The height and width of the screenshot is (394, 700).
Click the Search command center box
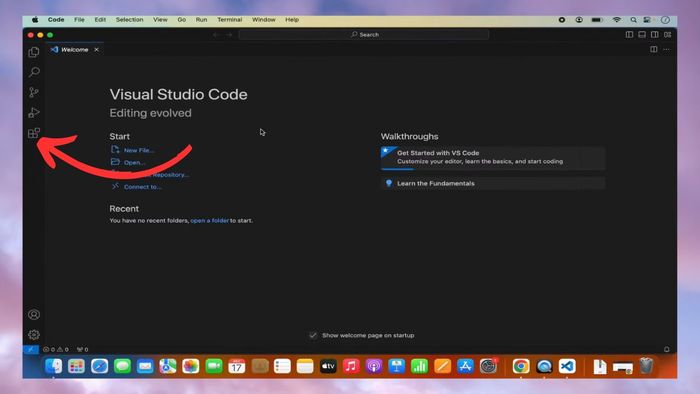[x=364, y=34]
